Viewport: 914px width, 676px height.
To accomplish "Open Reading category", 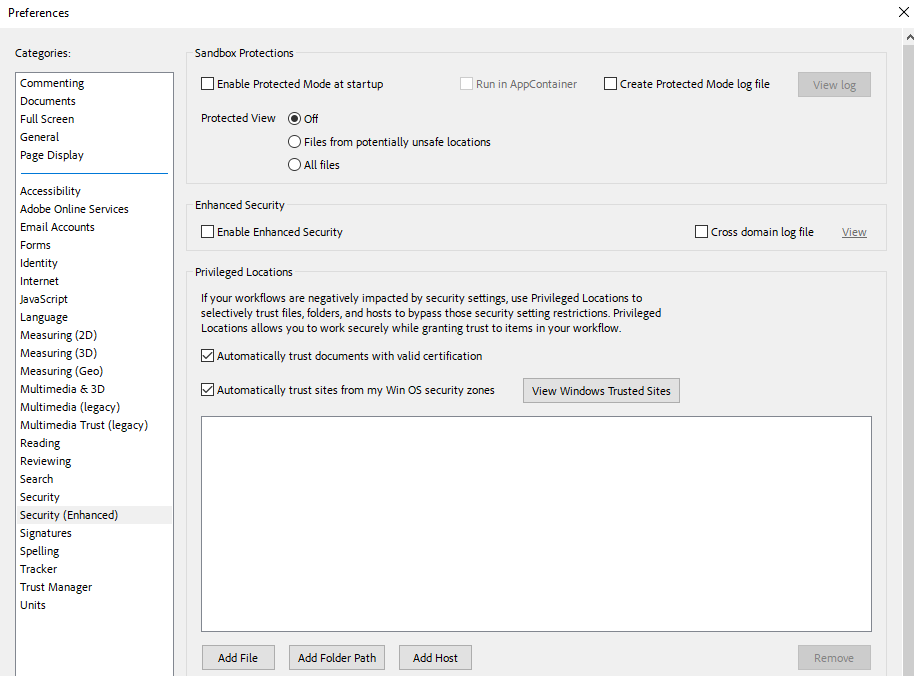I will pyautogui.click(x=94, y=443).
